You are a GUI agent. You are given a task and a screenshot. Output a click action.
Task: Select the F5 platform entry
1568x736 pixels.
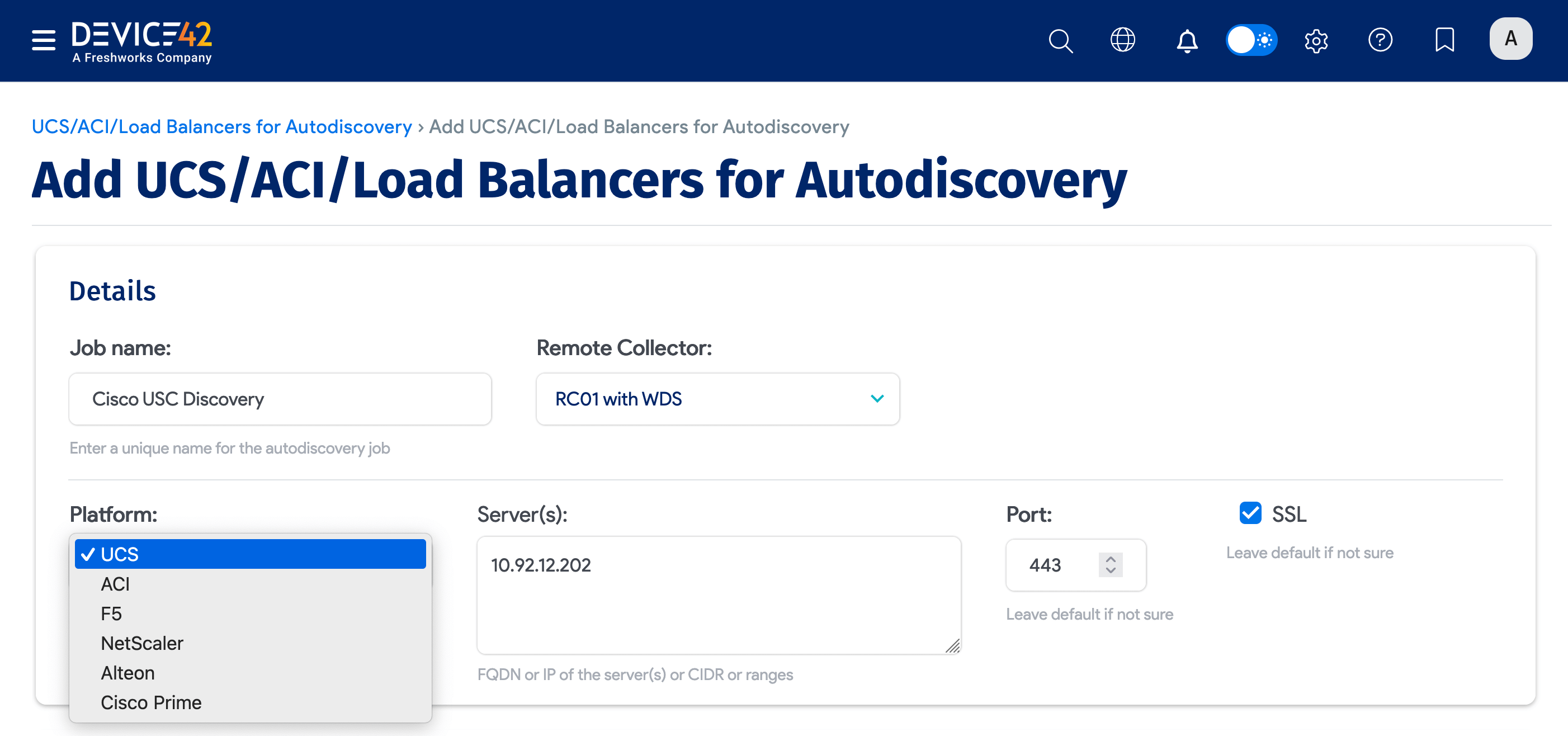(x=111, y=614)
